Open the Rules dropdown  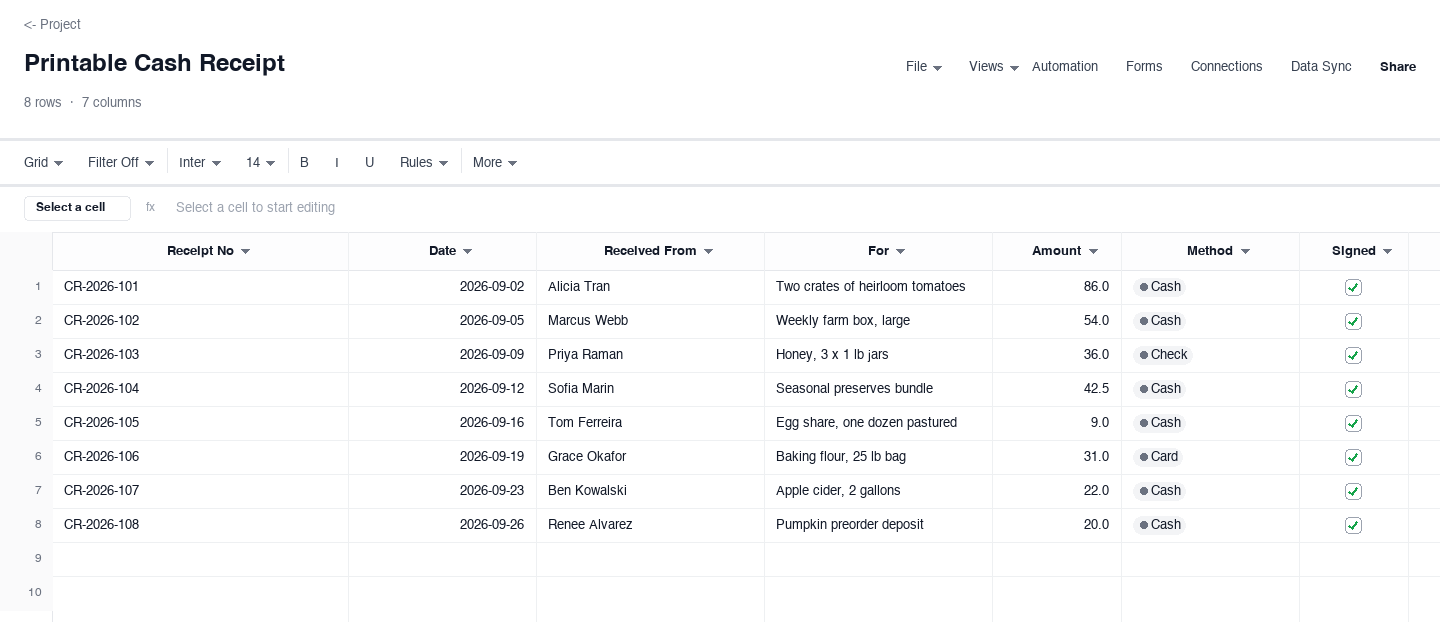[424, 162]
